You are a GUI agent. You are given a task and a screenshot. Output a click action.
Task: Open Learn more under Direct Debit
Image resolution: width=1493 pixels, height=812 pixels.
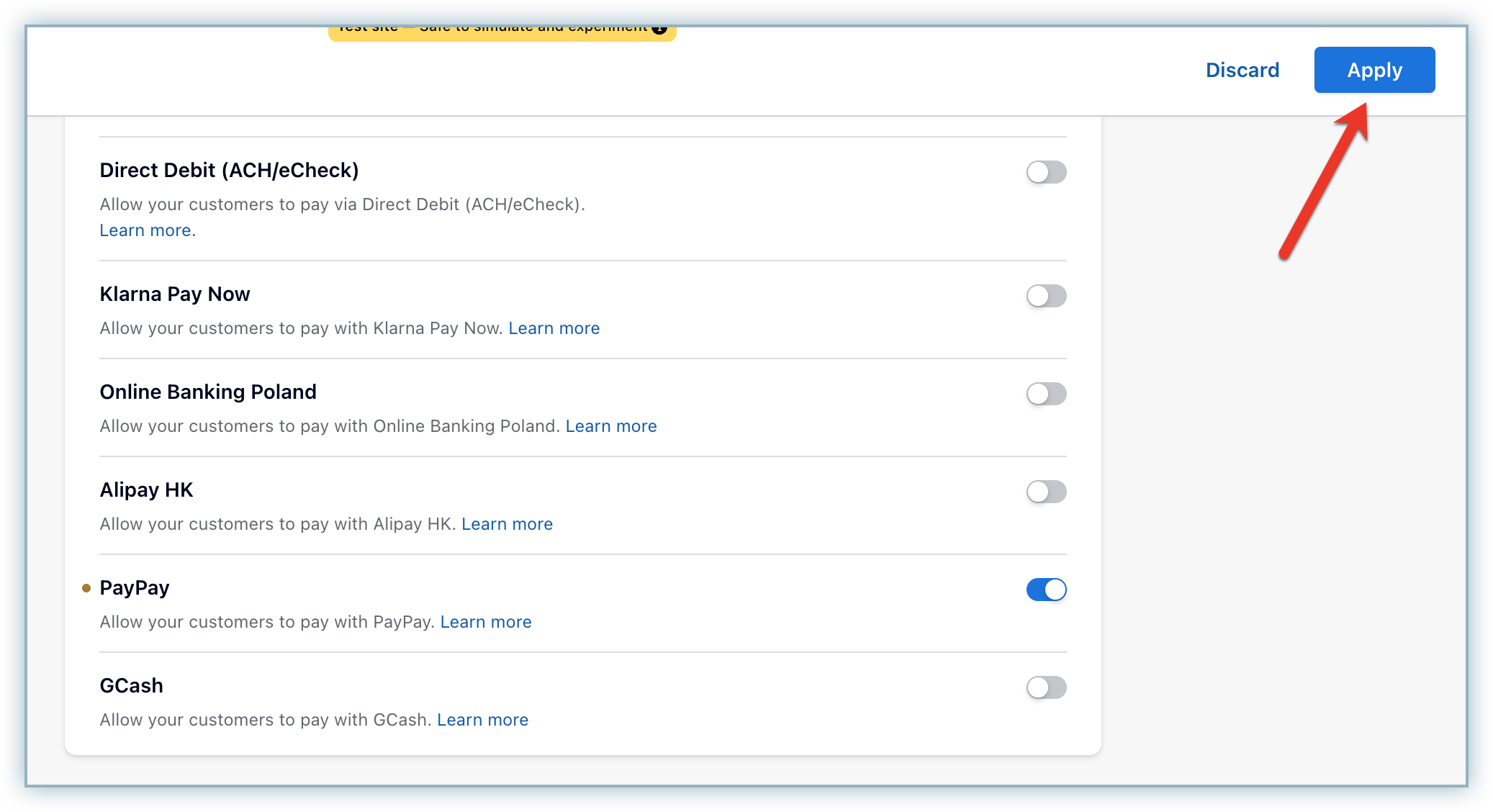[x=148, y=230]
